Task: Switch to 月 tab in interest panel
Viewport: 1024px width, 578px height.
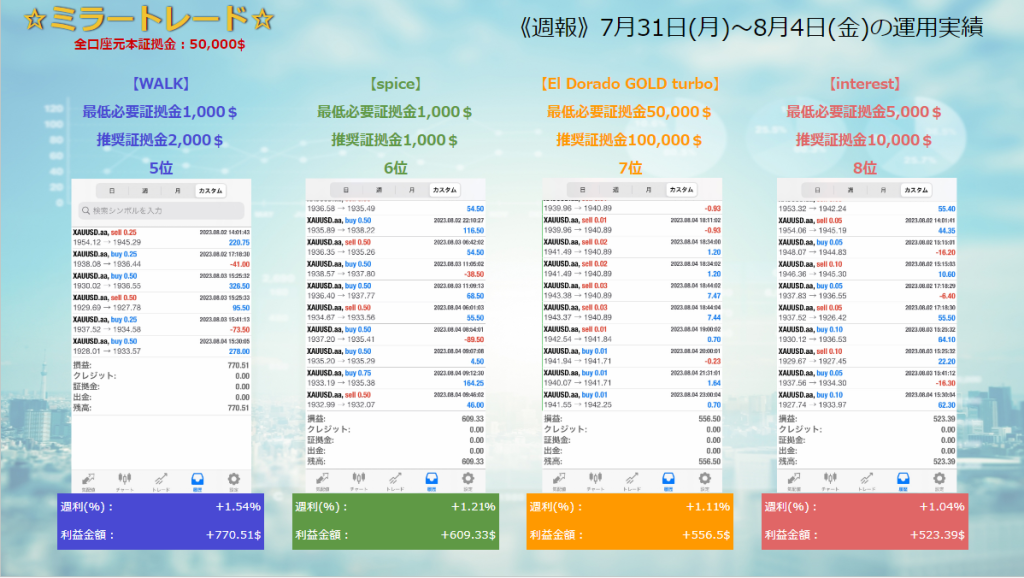Action: point(883,190)
